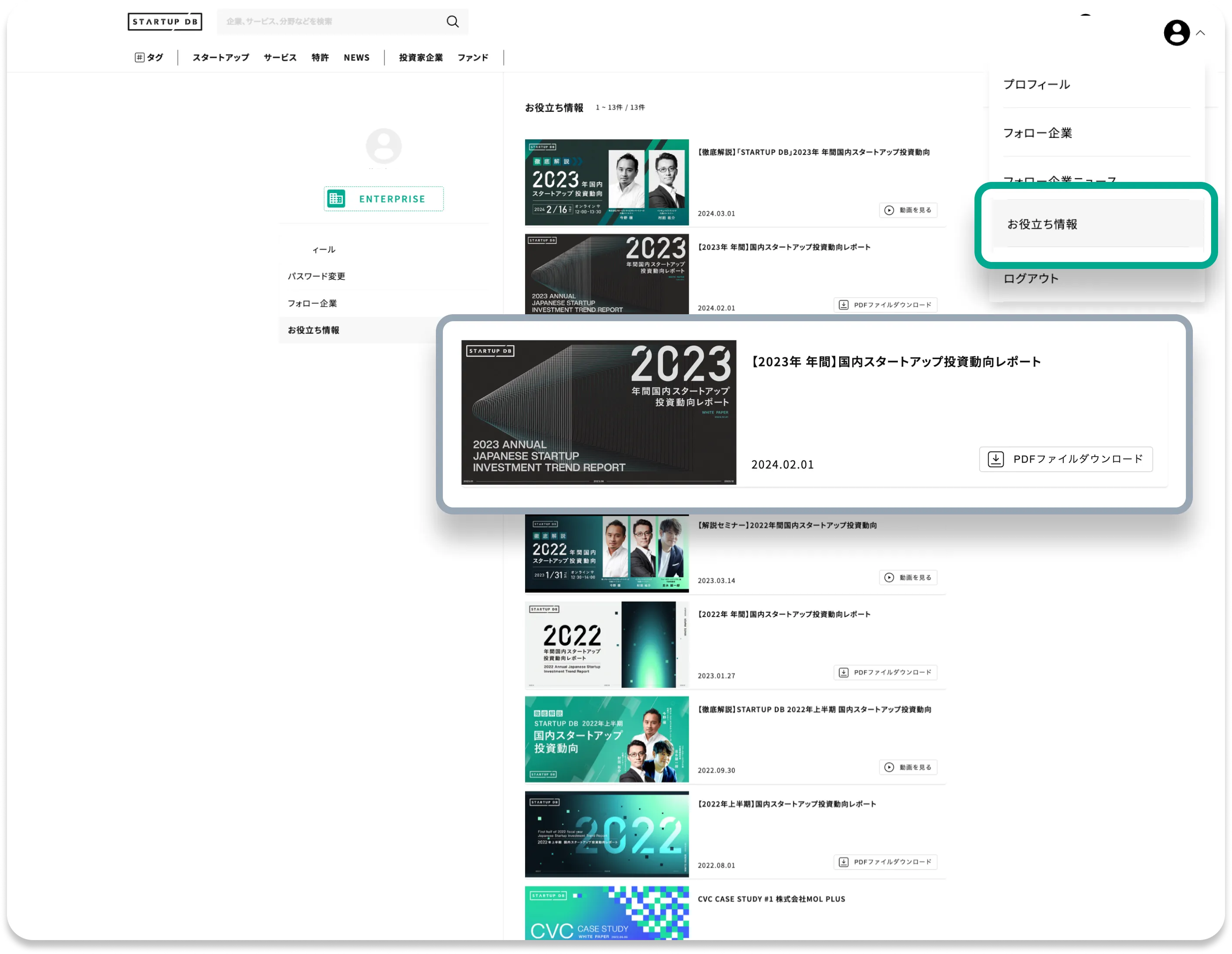Open プロフィール from dropdown menu
Screen dimensions: 1232x954
click(x=1036, y=85)
